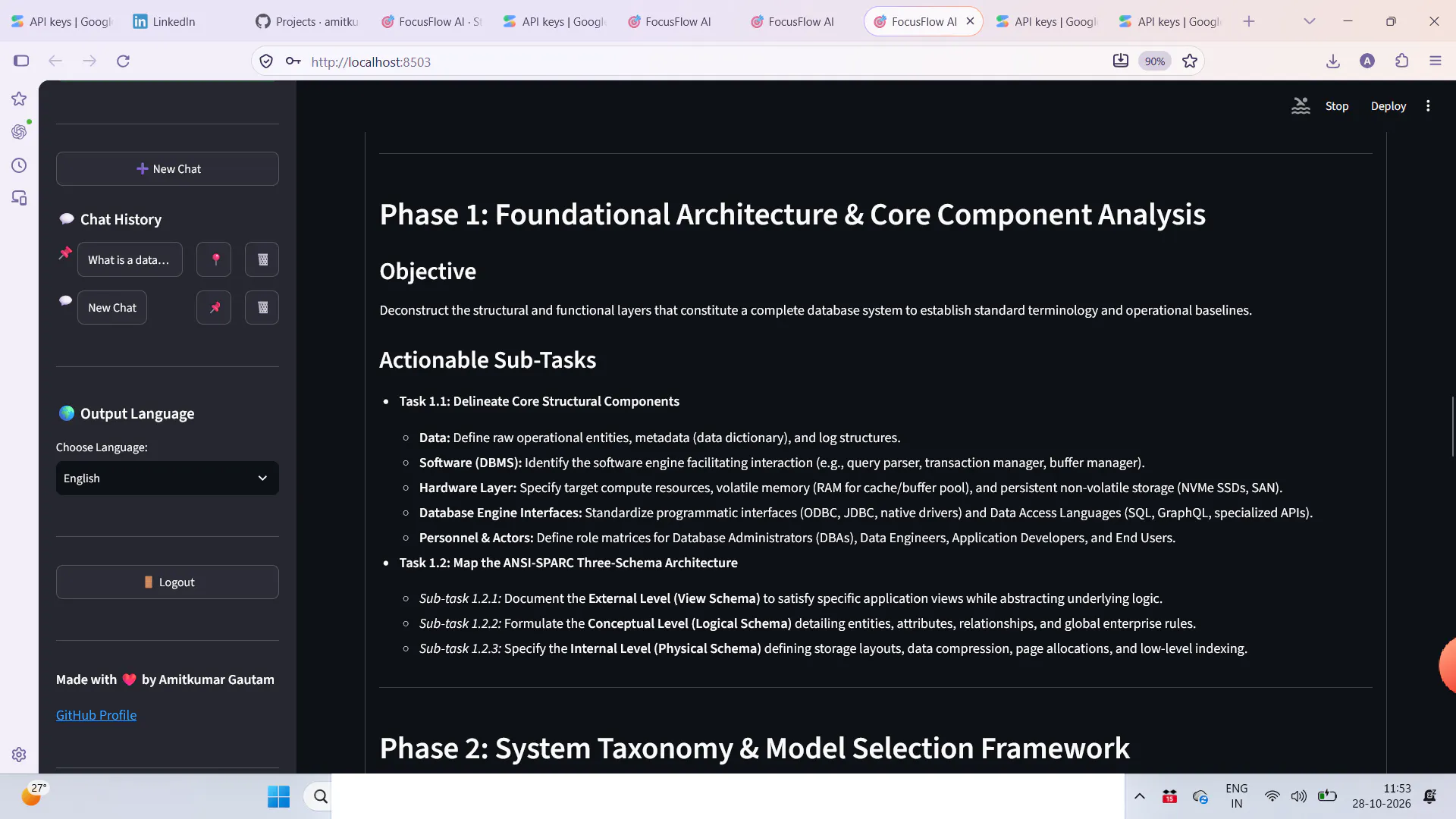Start a New Chat from sidebar
Screen dimensions: 1456x819
(168, 168)
